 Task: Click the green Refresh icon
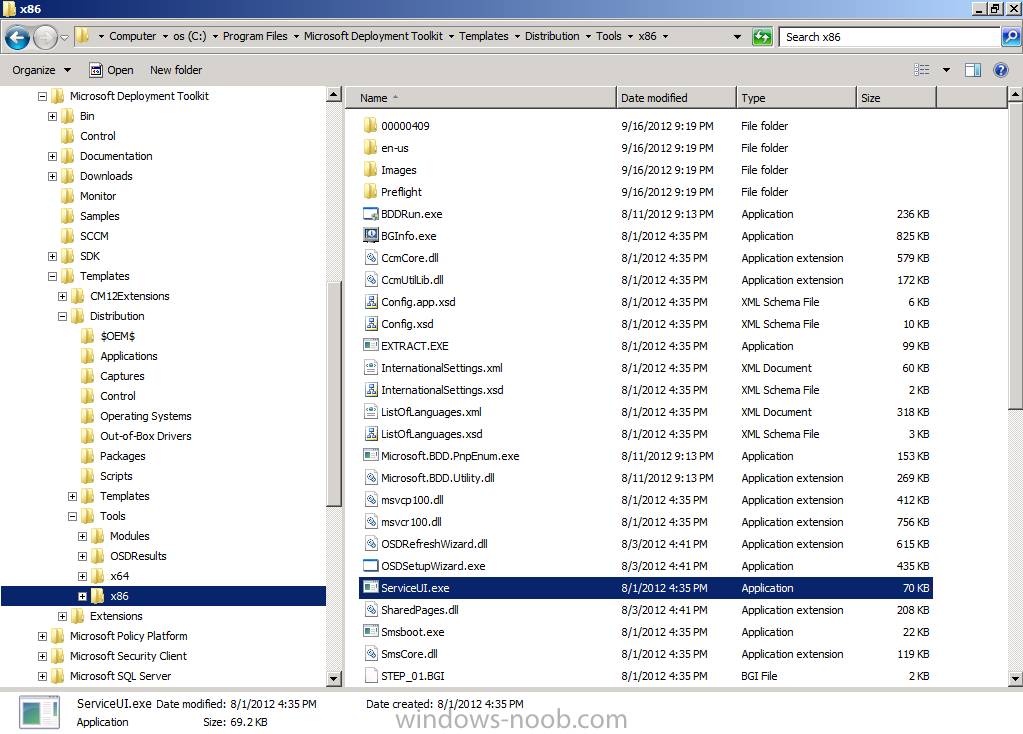tap(762, 37)
